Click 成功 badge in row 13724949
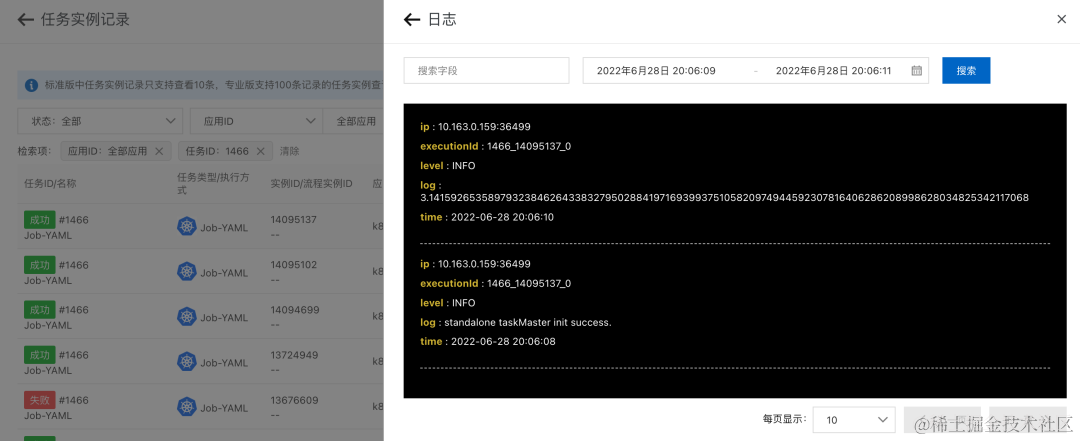Screen dimensions: 1080x441 [x=39, y=355]
